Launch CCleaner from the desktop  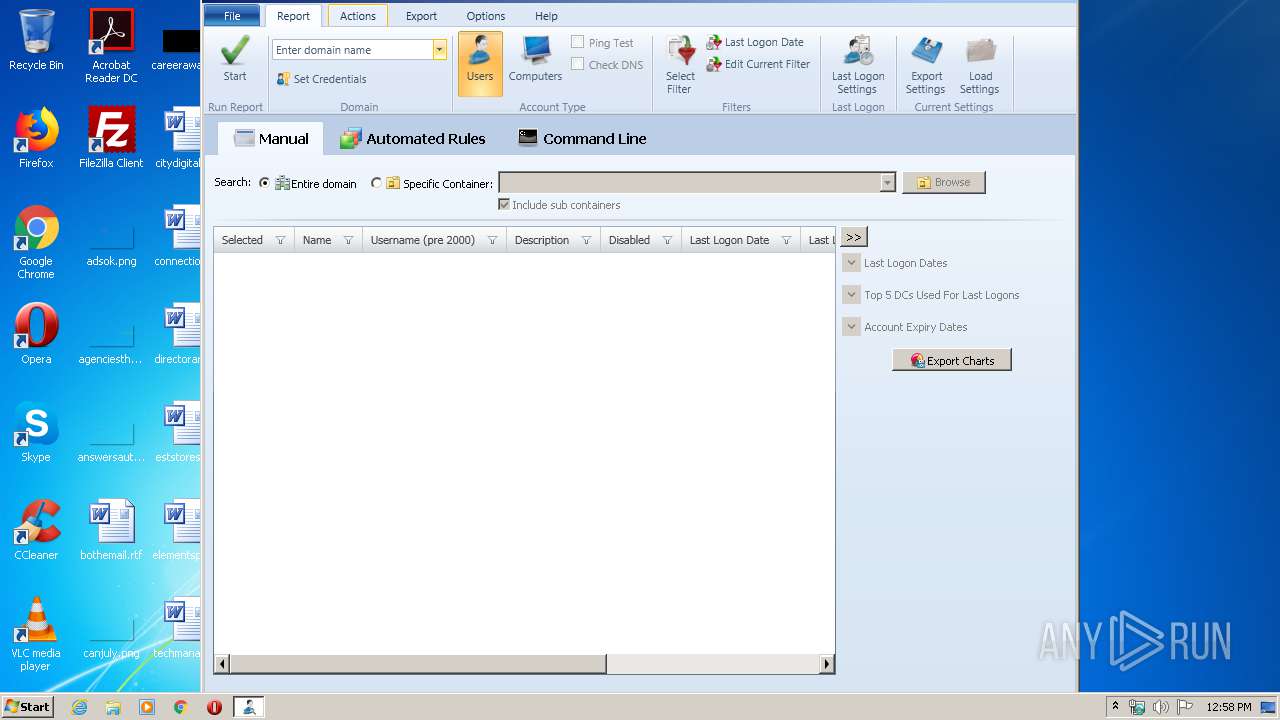[36, 530]
